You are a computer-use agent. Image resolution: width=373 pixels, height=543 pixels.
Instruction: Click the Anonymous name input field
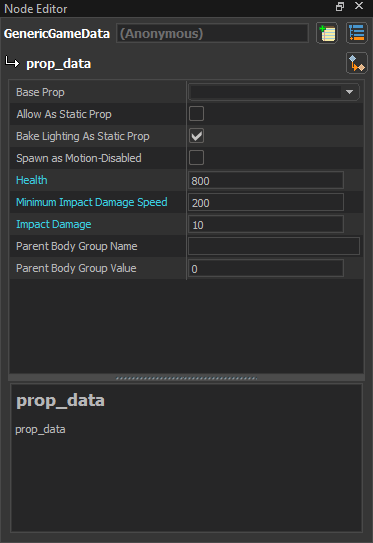[212, 33]
